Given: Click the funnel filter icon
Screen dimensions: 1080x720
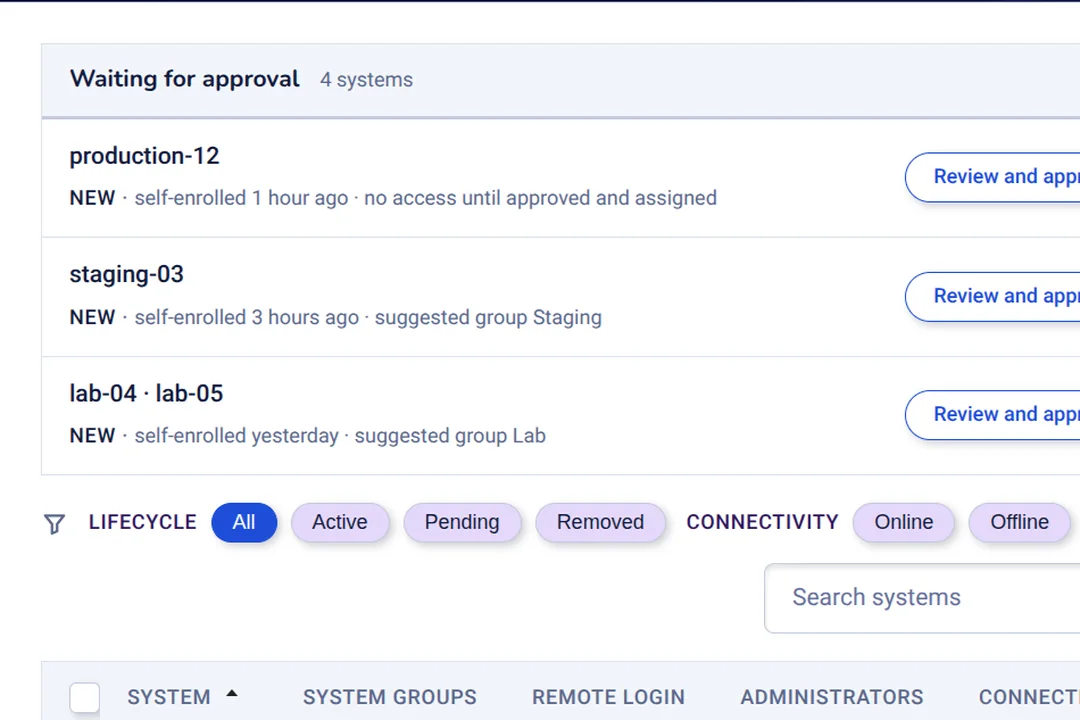Looking at the screenshot, I should tap(54, 524).
